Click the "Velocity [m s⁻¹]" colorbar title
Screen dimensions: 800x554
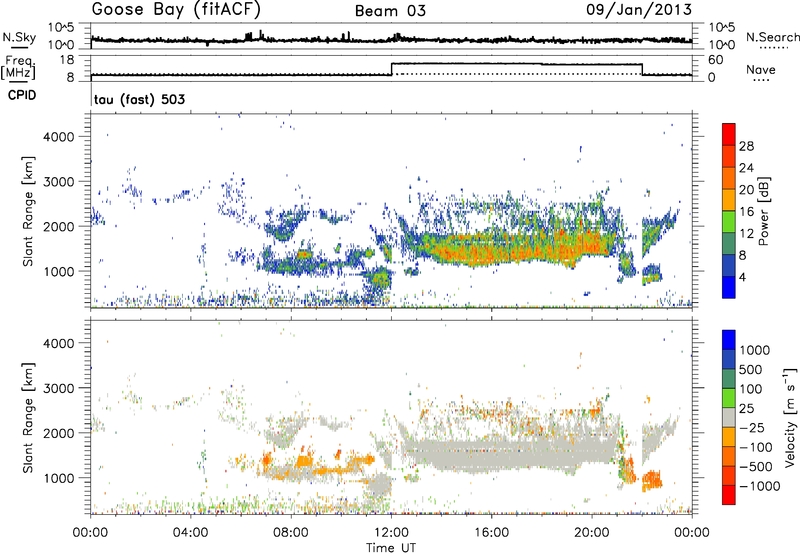(x=790, y=417)
